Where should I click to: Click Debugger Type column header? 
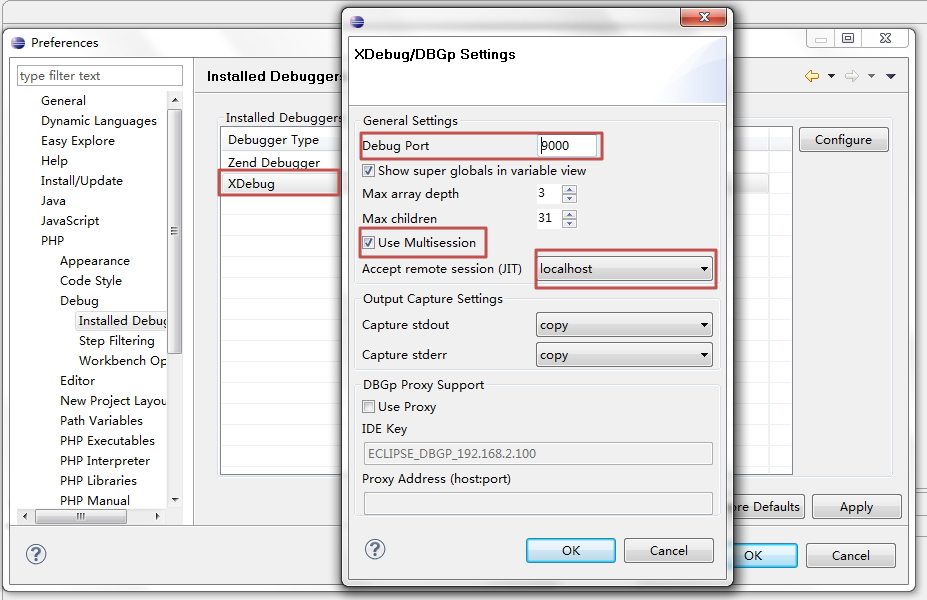281,140
